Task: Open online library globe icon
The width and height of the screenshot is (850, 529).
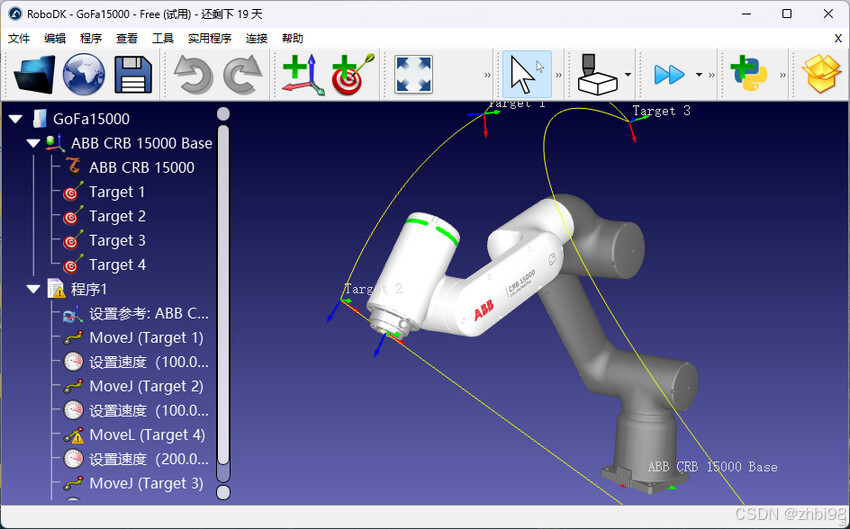Action: pyautogui.click(x=83, y=74)
